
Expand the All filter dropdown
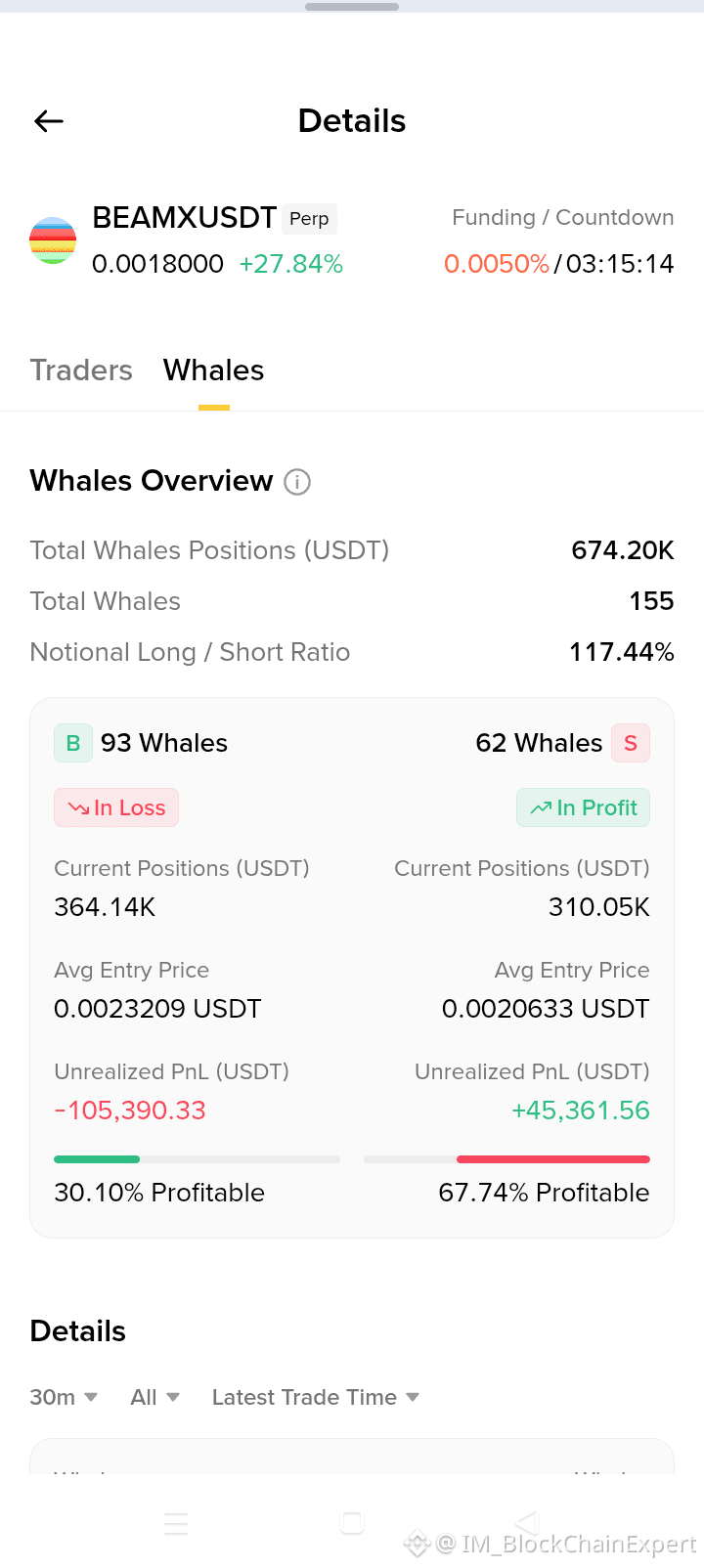pyautogui.click(x=155, y=1397)
